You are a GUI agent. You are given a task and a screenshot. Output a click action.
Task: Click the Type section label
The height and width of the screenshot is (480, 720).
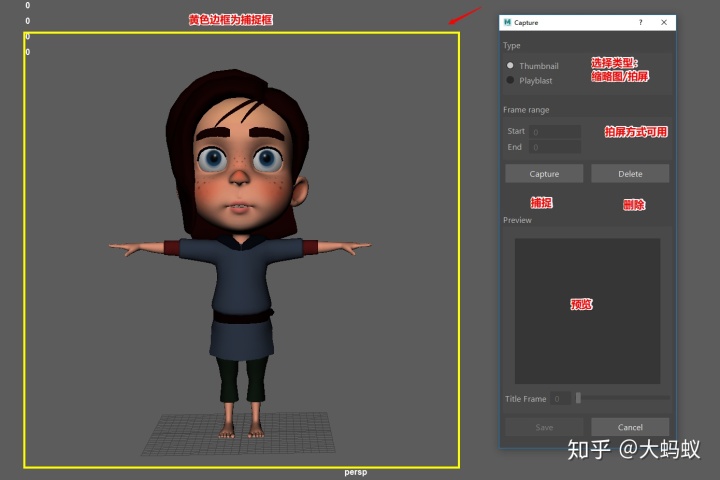(512, 45)
